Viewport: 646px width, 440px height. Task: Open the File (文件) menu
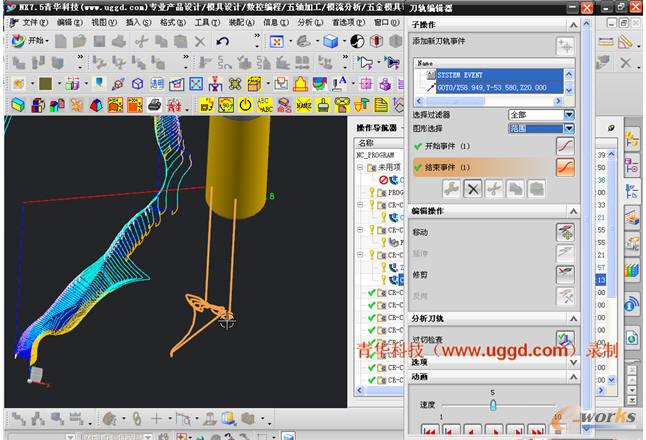tap(33, 21)
